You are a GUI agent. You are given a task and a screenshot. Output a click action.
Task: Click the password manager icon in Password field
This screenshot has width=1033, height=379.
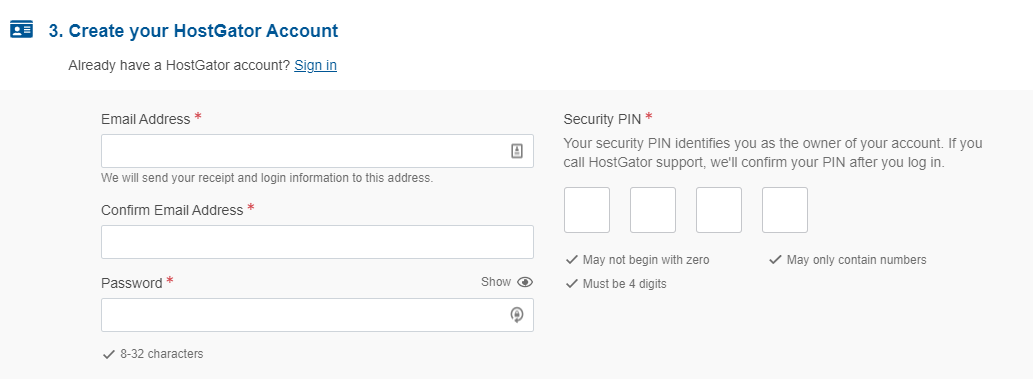coord(517,315)
